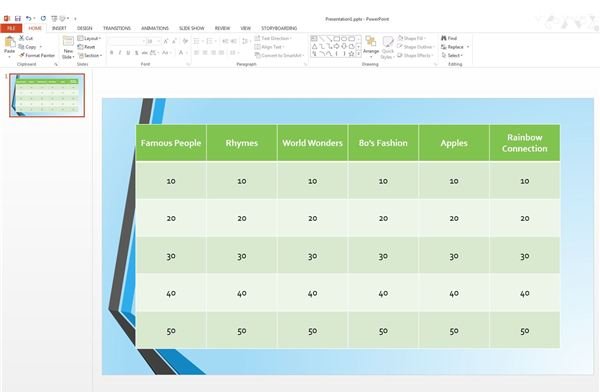Screen dimensions: 600x392
Task: Select the Star shape in gallery
Action: tap(351, 54)
